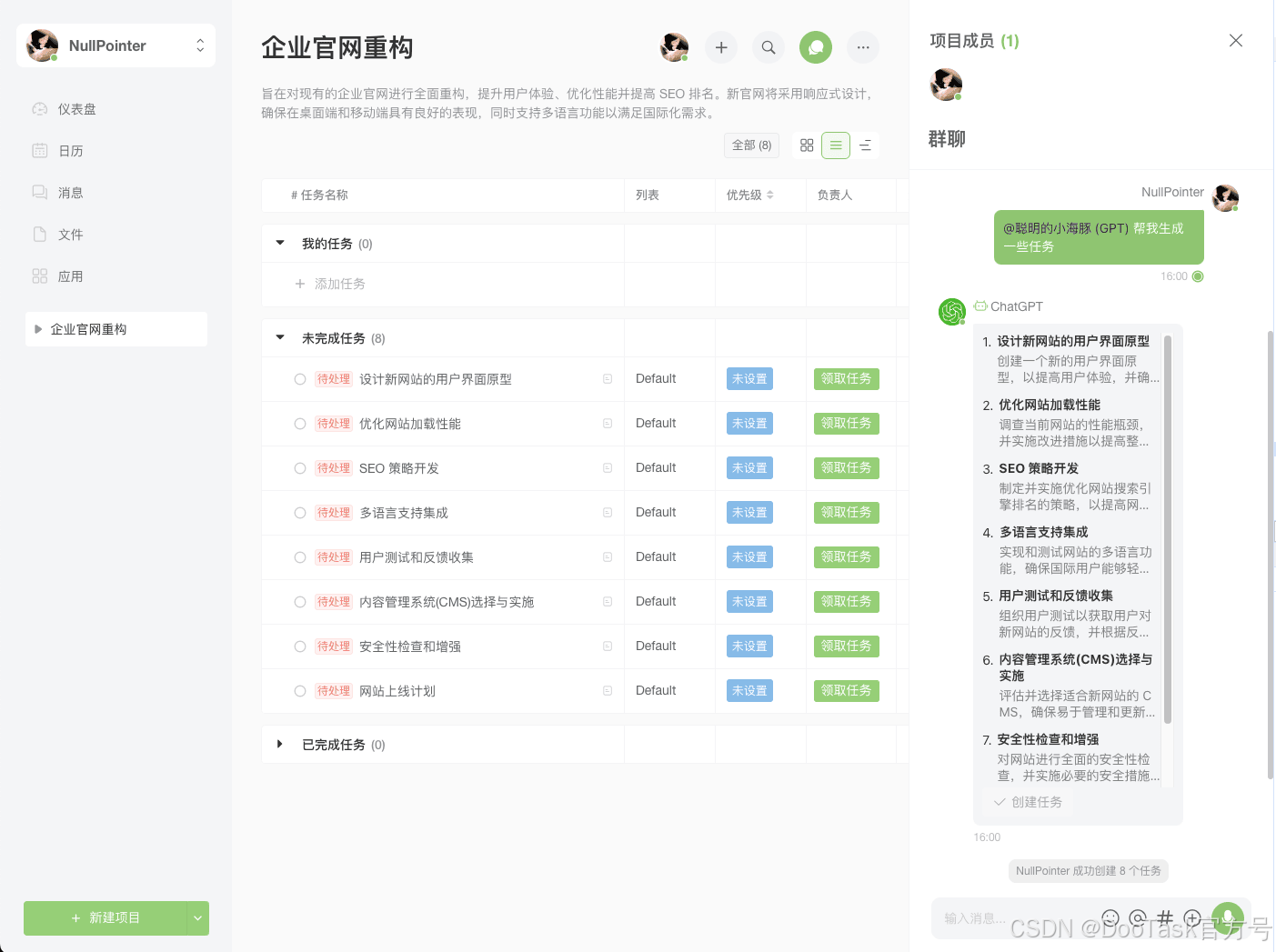Viewport: 1276px width, 952px height.
Task: Switch to kanban board view icon
Action: pyautogui.click(x=807, y=145)
